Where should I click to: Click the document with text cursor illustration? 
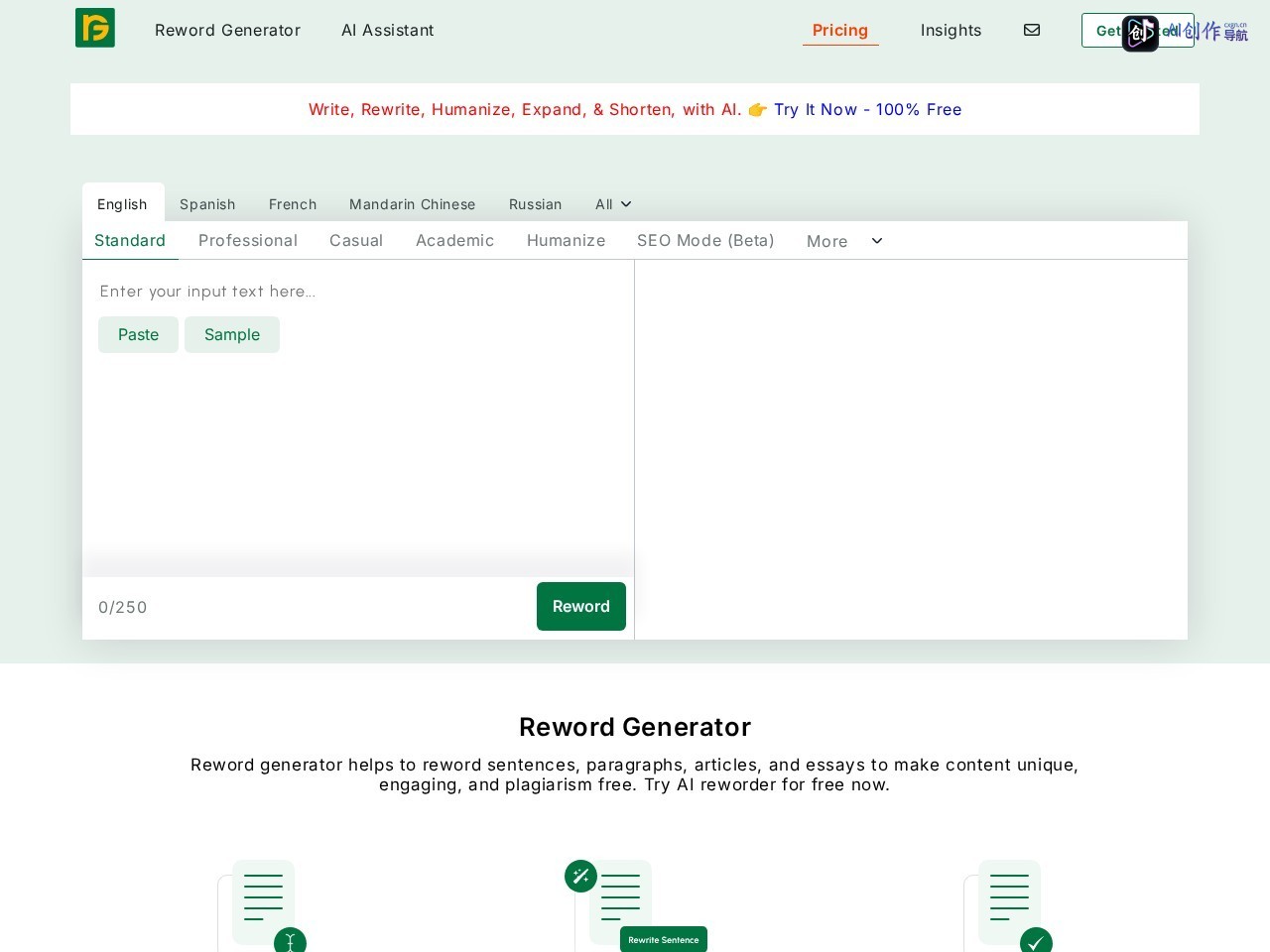click(x=263, y=905)
